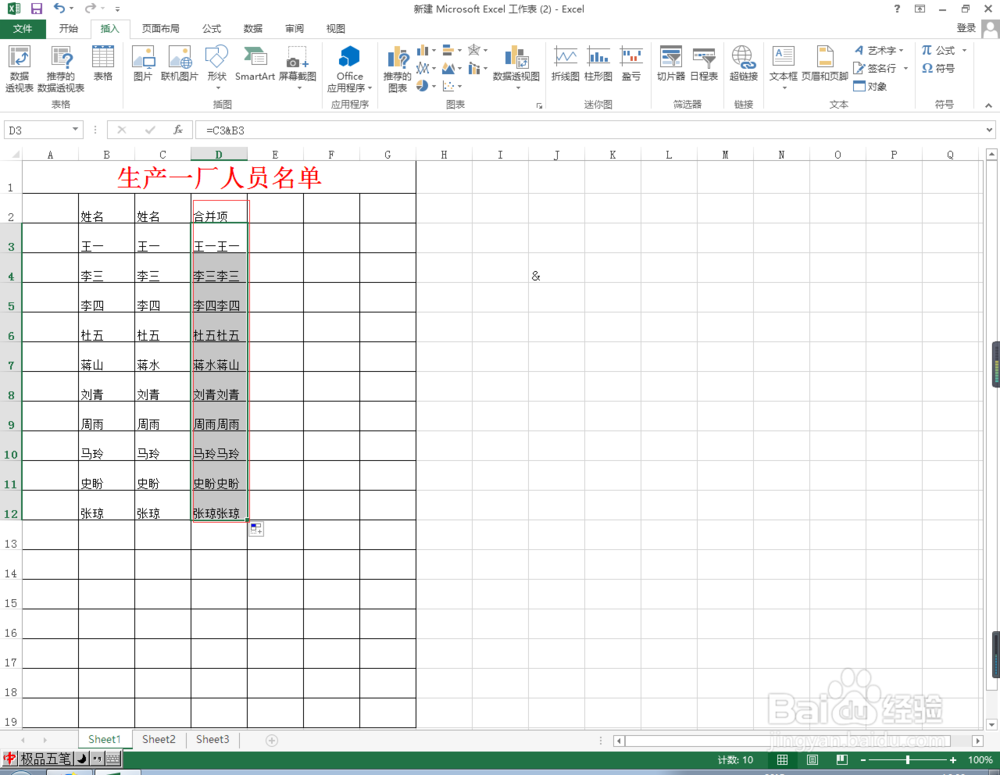Switch to Page Break Preview in status bar
Screen dimensions: 1000x775
tap(842, 759)
